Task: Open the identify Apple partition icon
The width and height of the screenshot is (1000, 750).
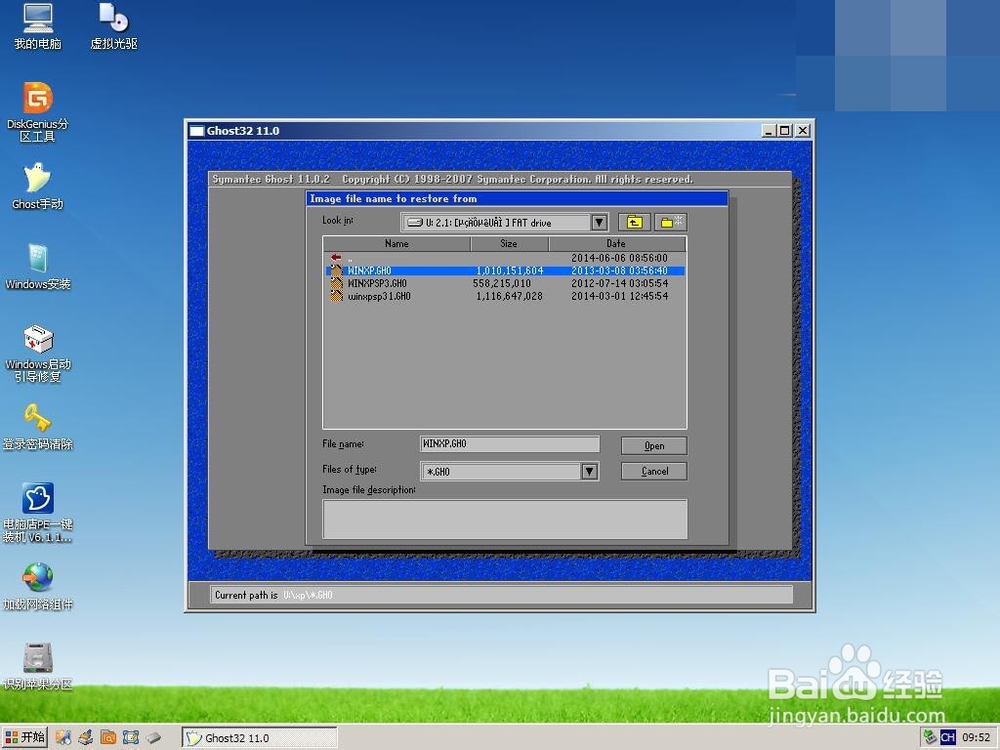Action: click(x=38, y=667)
